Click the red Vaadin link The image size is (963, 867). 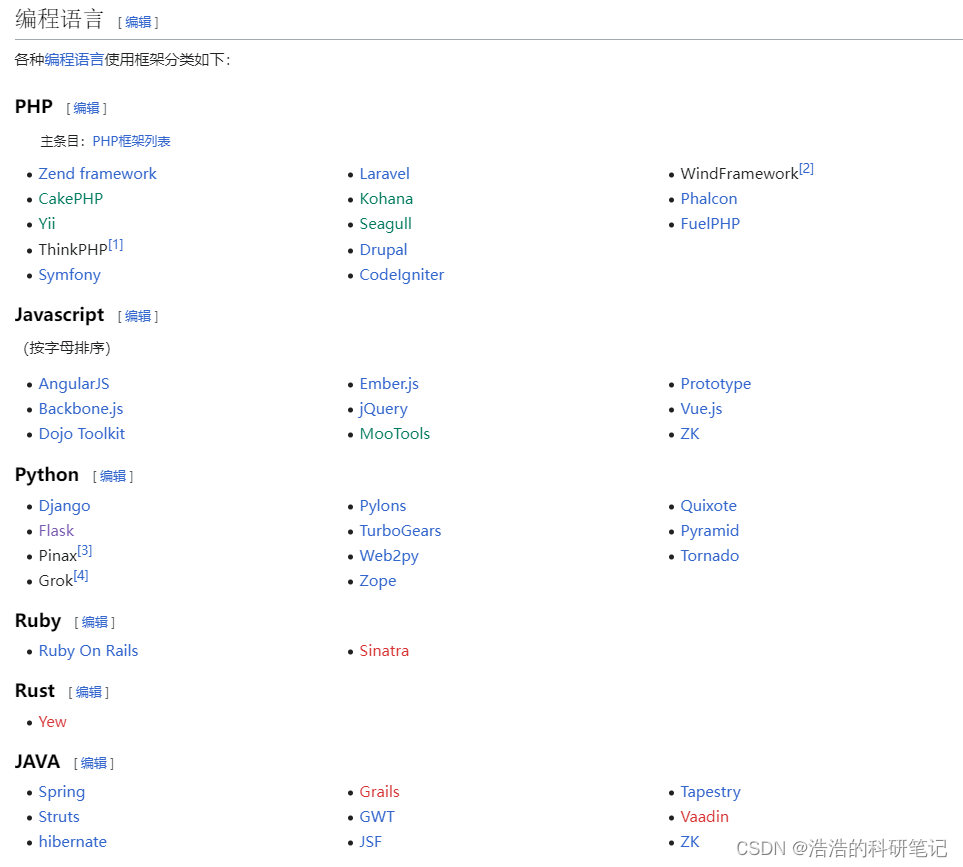(704, 817)
